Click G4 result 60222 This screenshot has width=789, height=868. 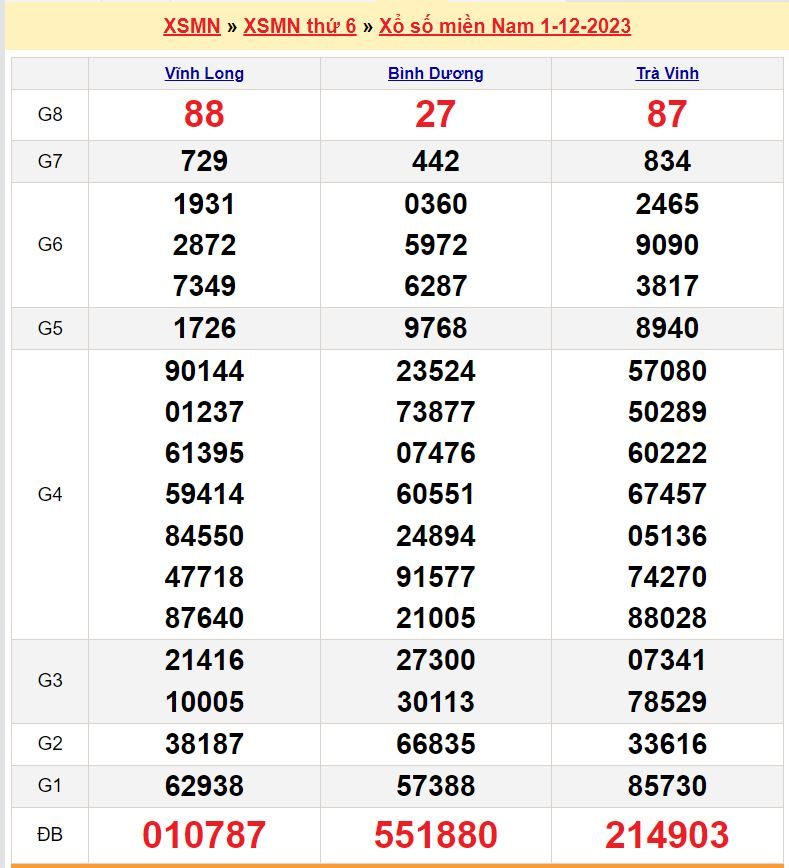(667, 453)
